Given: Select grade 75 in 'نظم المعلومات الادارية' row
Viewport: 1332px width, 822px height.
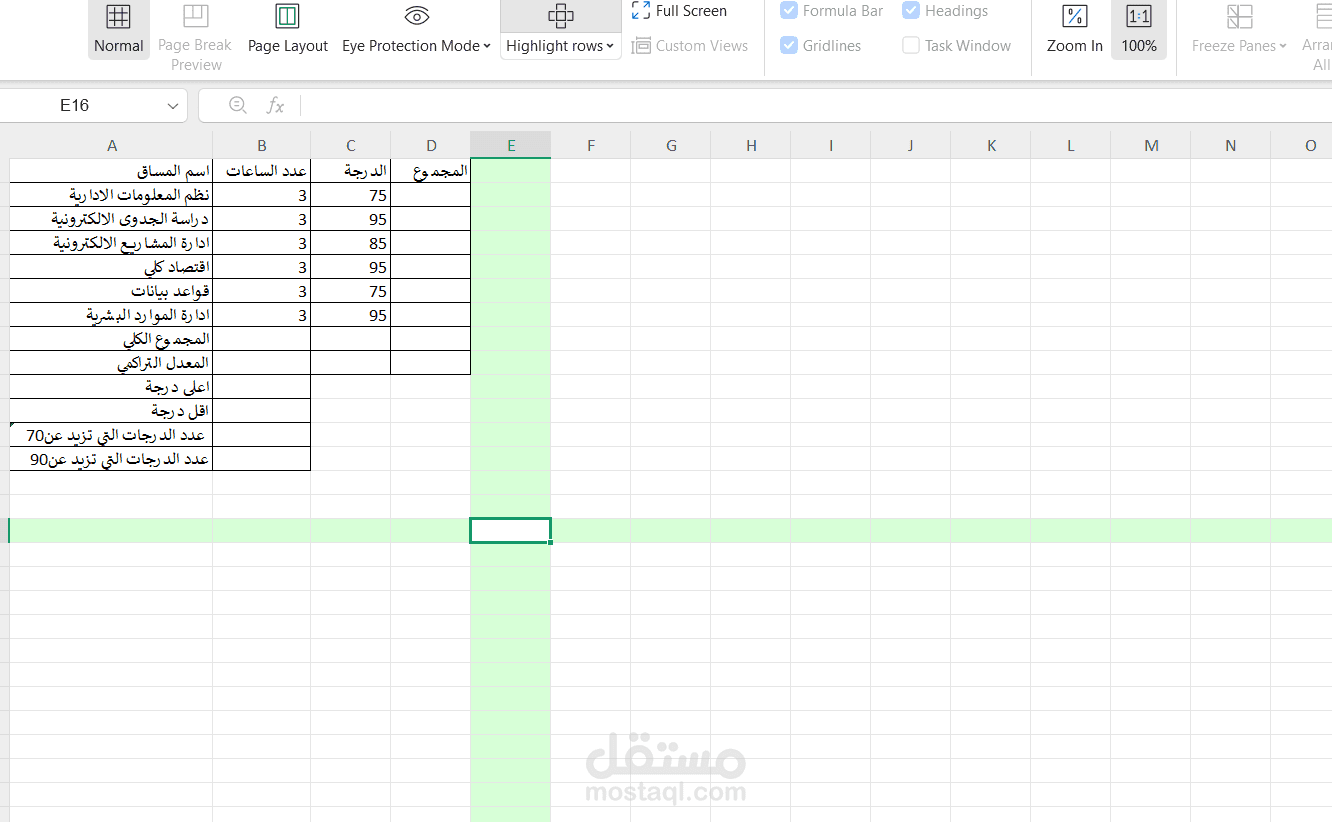Looking at the screenshot, I should click(x=351, y=195).
